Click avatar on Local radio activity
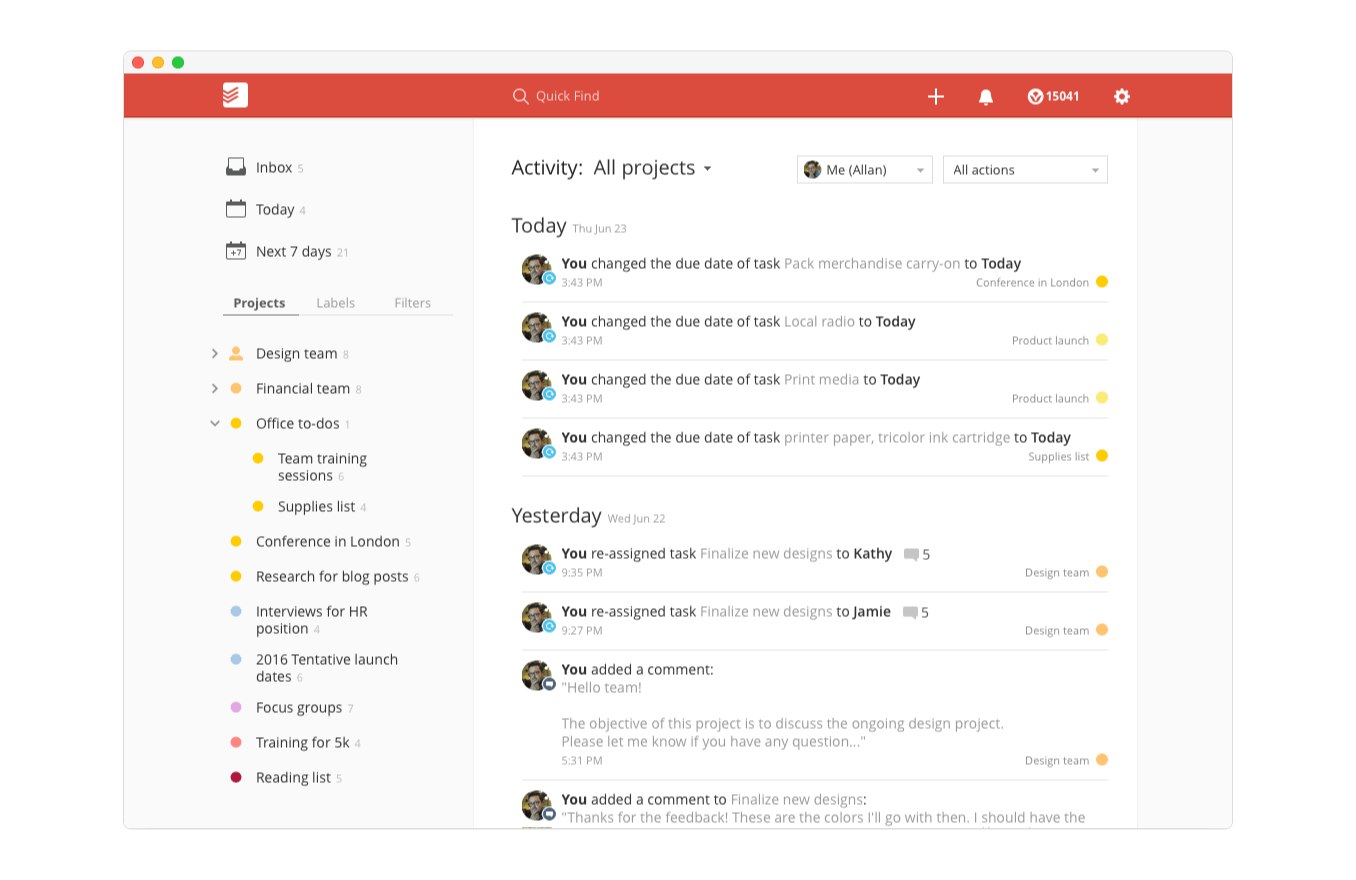Viewport: 1356px width, 880px height. (537, 327)
